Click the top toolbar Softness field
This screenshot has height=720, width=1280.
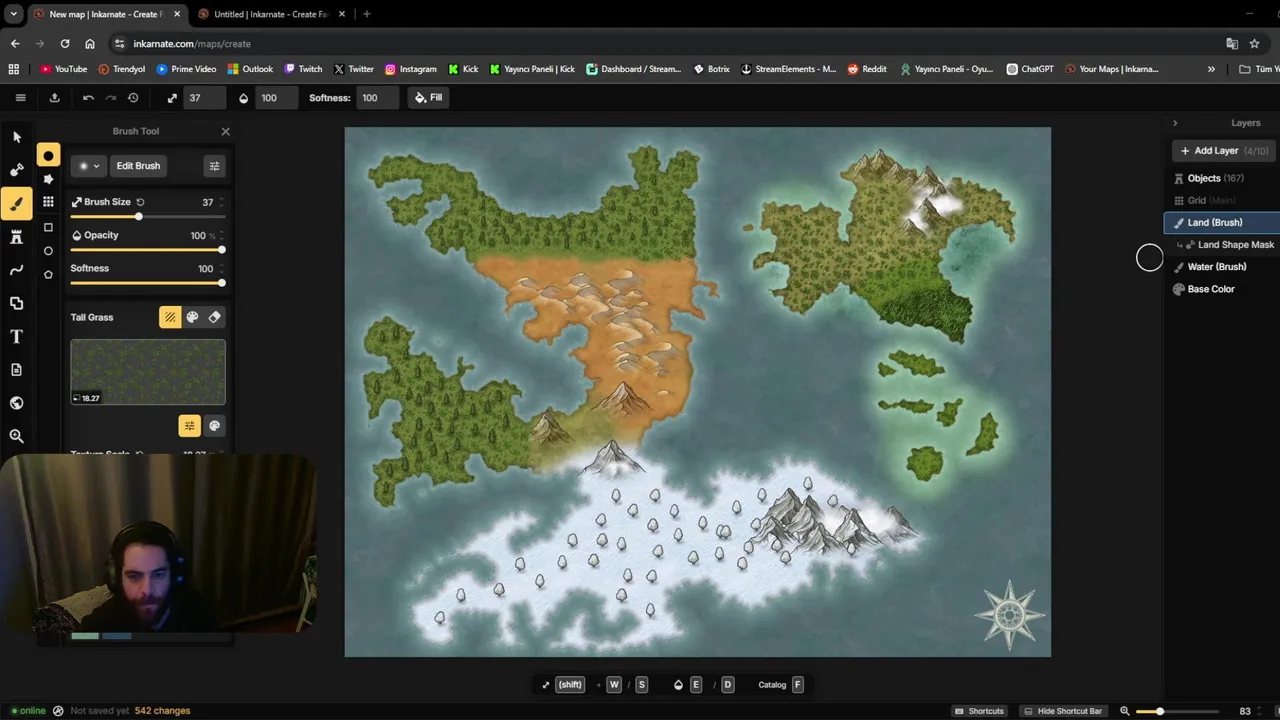pos(377,98)
